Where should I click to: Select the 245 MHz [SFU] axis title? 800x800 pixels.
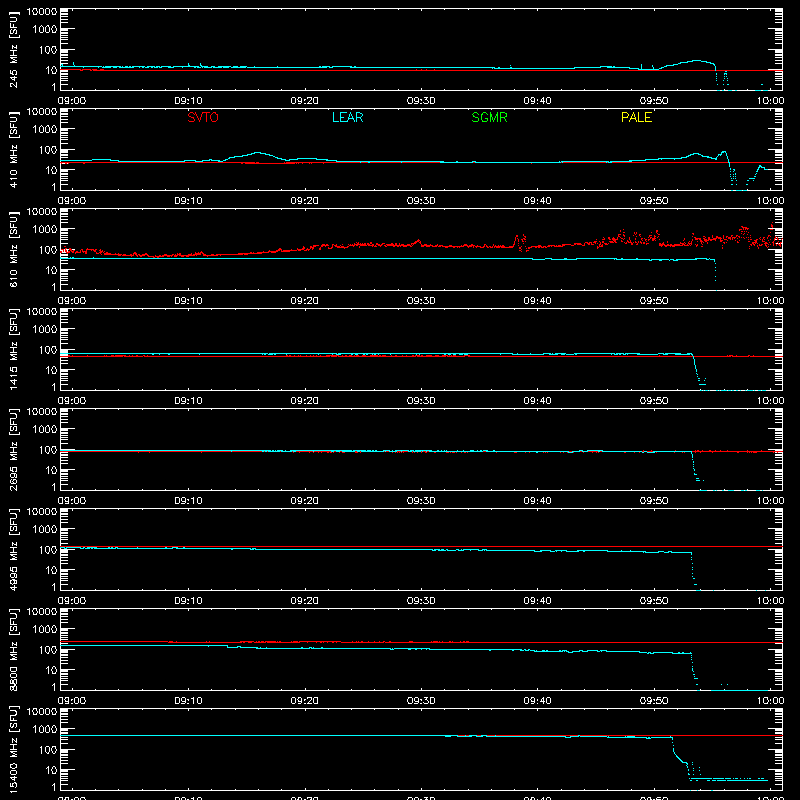13,49
